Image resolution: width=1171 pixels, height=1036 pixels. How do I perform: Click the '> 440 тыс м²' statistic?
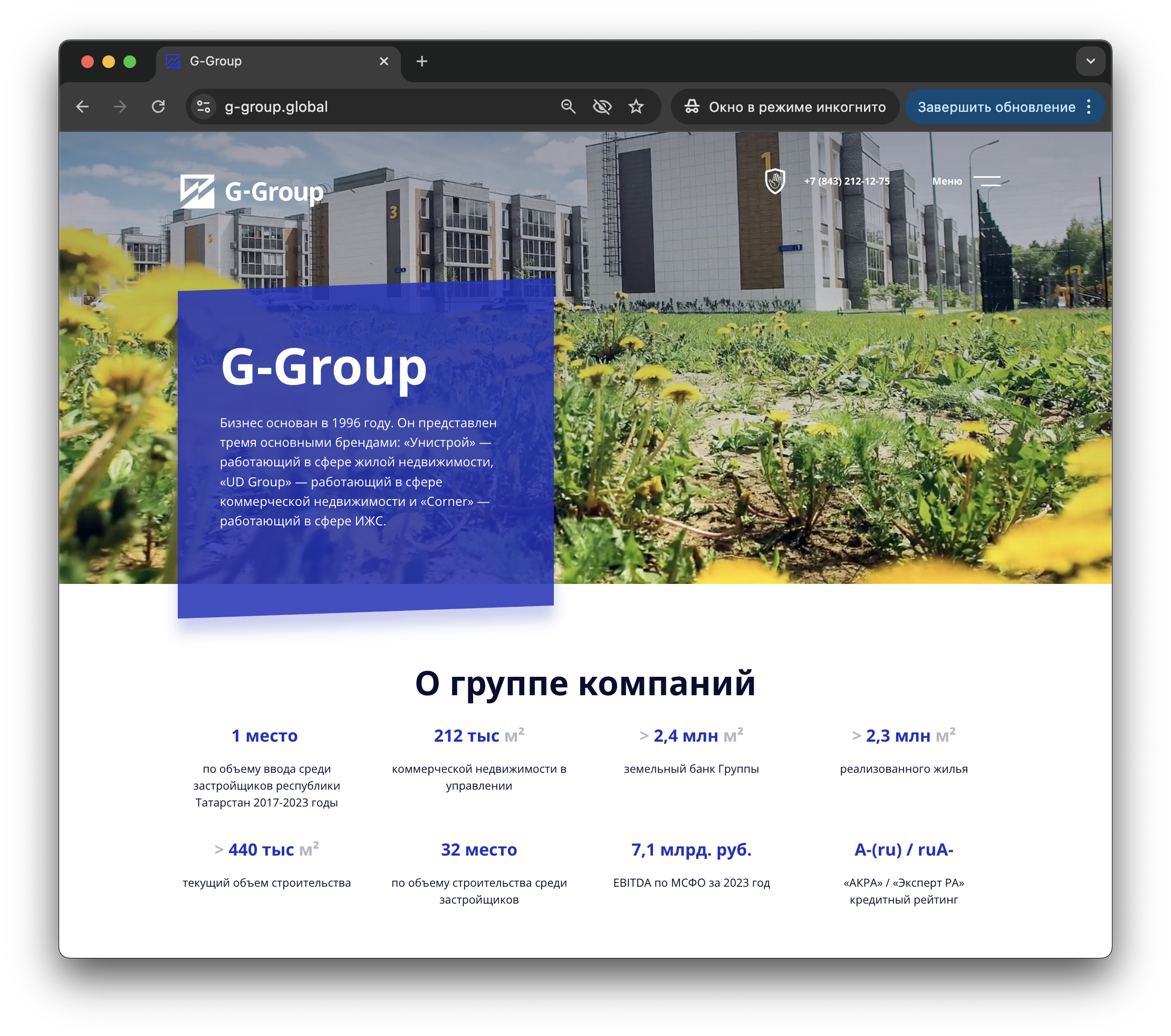click(266, 850)
